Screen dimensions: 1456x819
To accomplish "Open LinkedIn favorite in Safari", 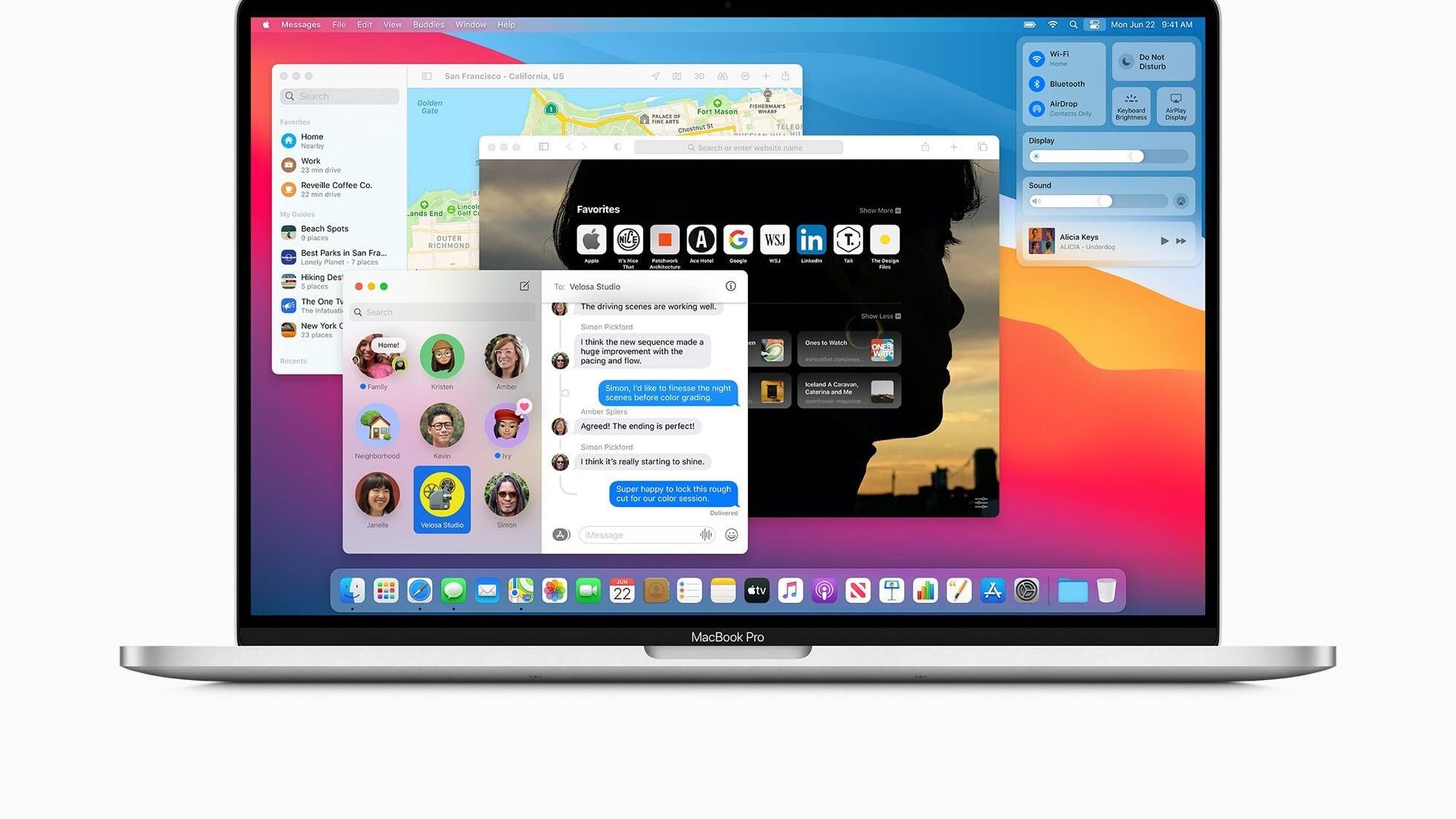I will coord(811,241).
